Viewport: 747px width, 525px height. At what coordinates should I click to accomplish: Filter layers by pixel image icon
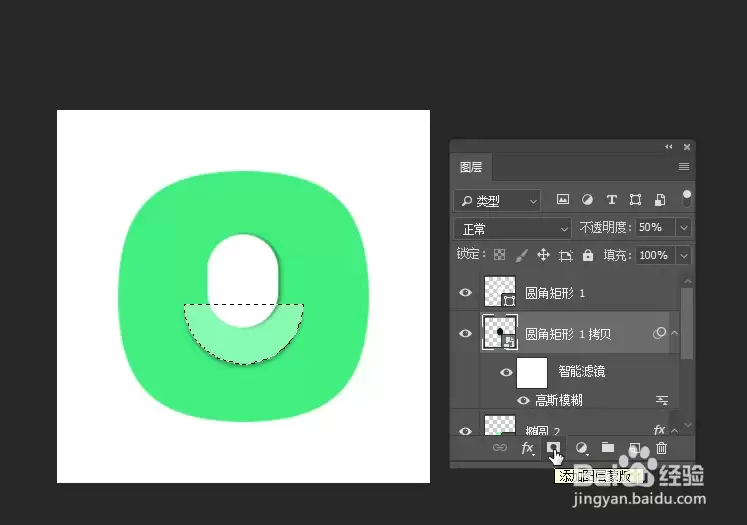[563, 199]
